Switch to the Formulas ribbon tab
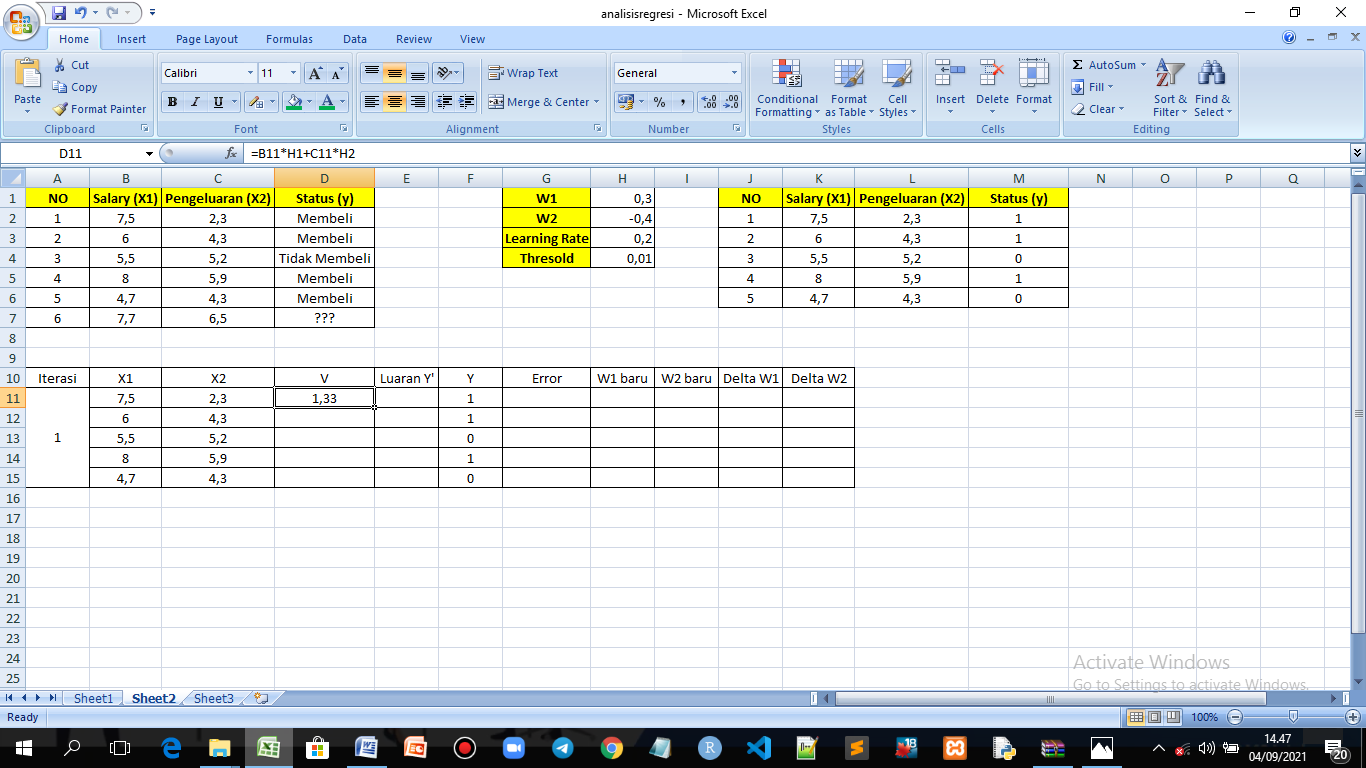This screenshot has height=768, width=1366. [x=289, y=39]
